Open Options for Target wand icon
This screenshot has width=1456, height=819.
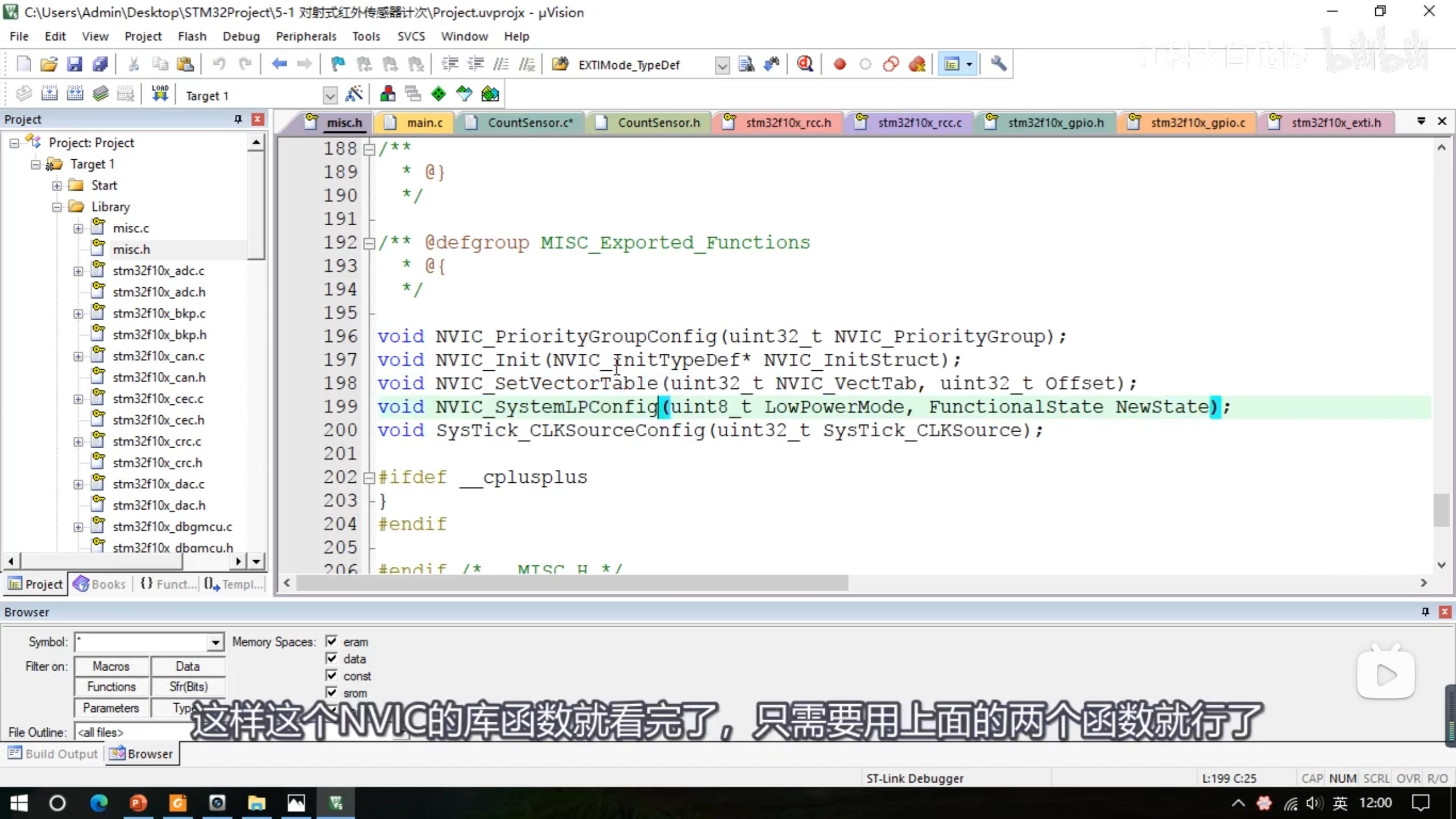click(x=354, y=94)
